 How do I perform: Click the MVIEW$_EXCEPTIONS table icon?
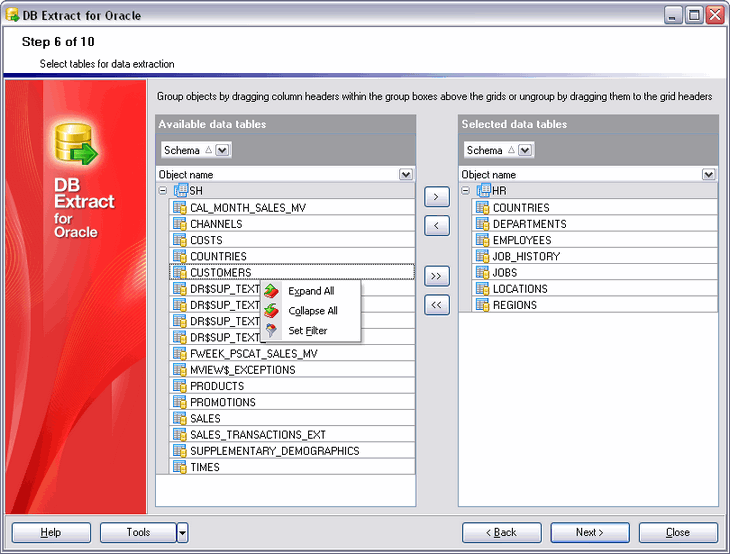180,369
